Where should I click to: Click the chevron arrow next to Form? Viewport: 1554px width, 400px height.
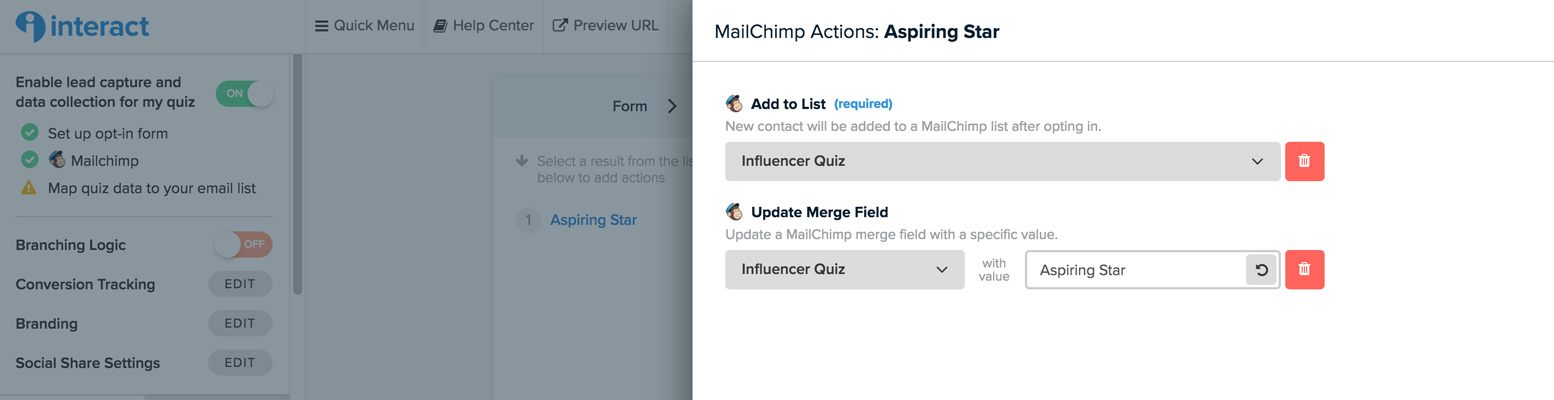coord(672,106)
